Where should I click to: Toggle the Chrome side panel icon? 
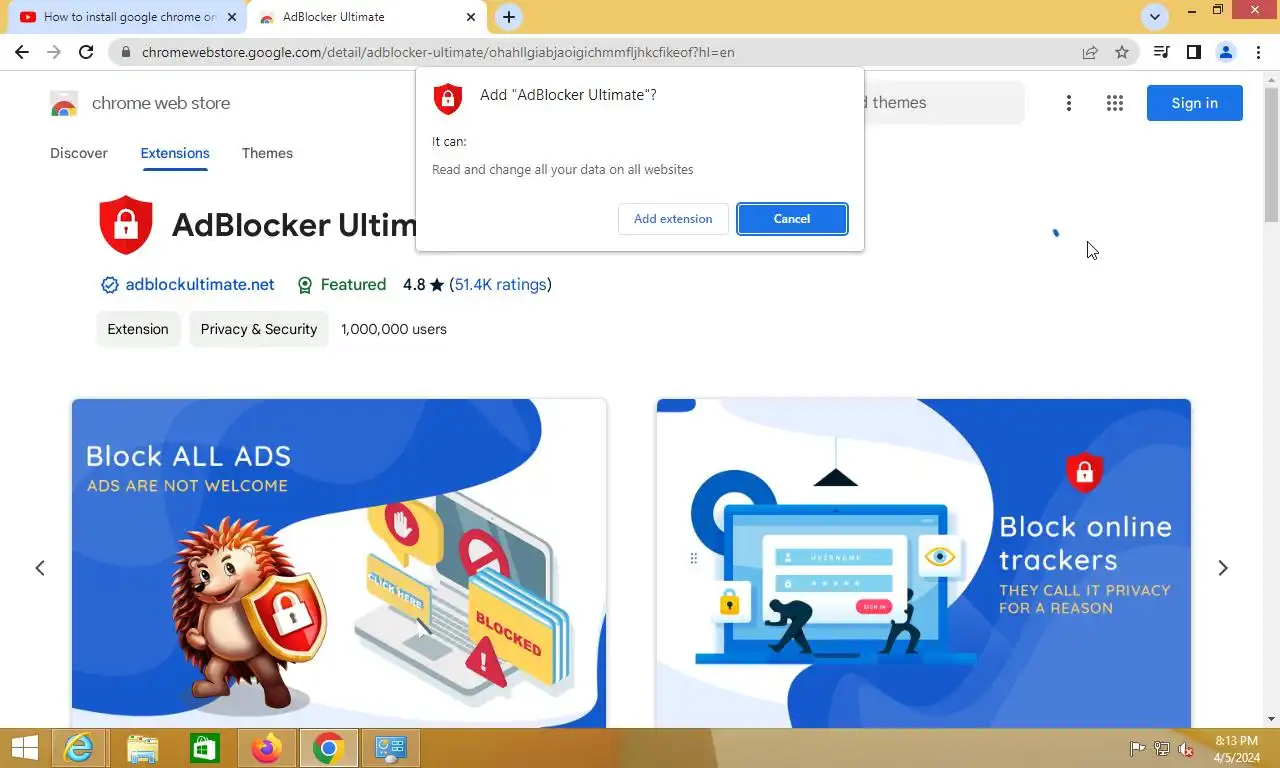(x=1193, y=52)
